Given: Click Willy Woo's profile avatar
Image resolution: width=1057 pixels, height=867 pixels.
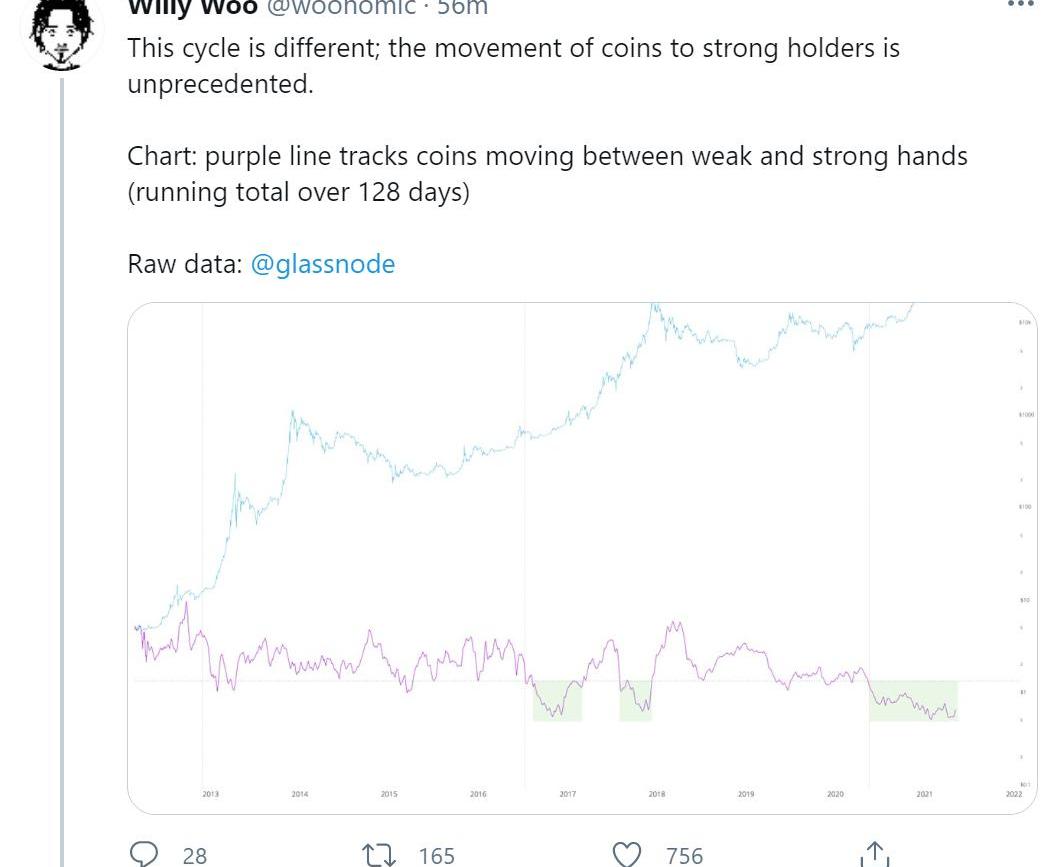Looking at the screenshot, I should (x=62, y=32).
